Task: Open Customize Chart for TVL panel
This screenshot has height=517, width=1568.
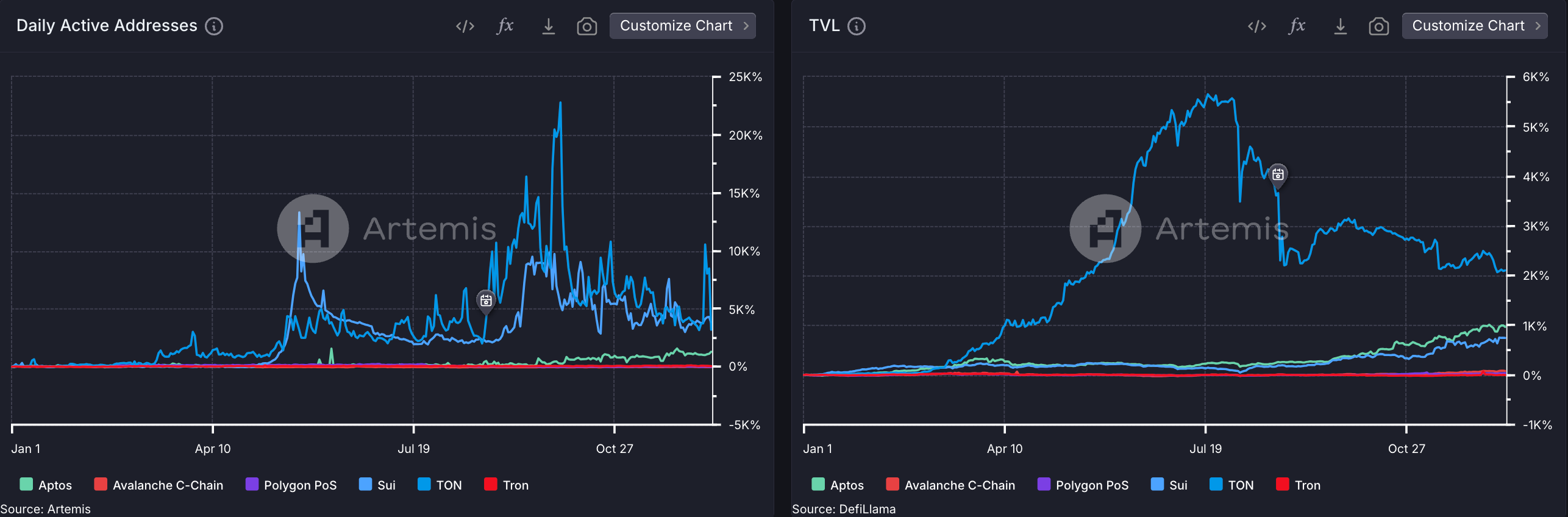Action: (x=1475, y=26)
